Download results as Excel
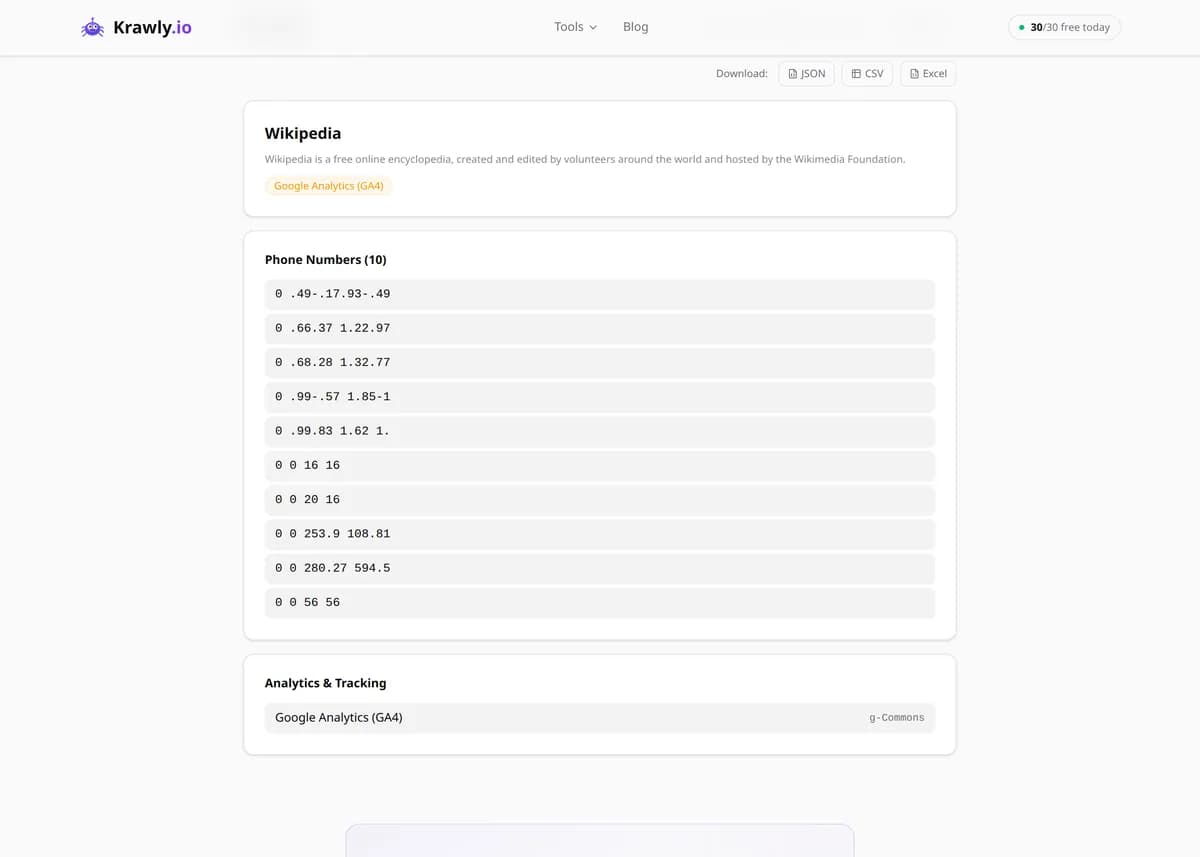The image size is (1200, 857). tap(928, 74)
